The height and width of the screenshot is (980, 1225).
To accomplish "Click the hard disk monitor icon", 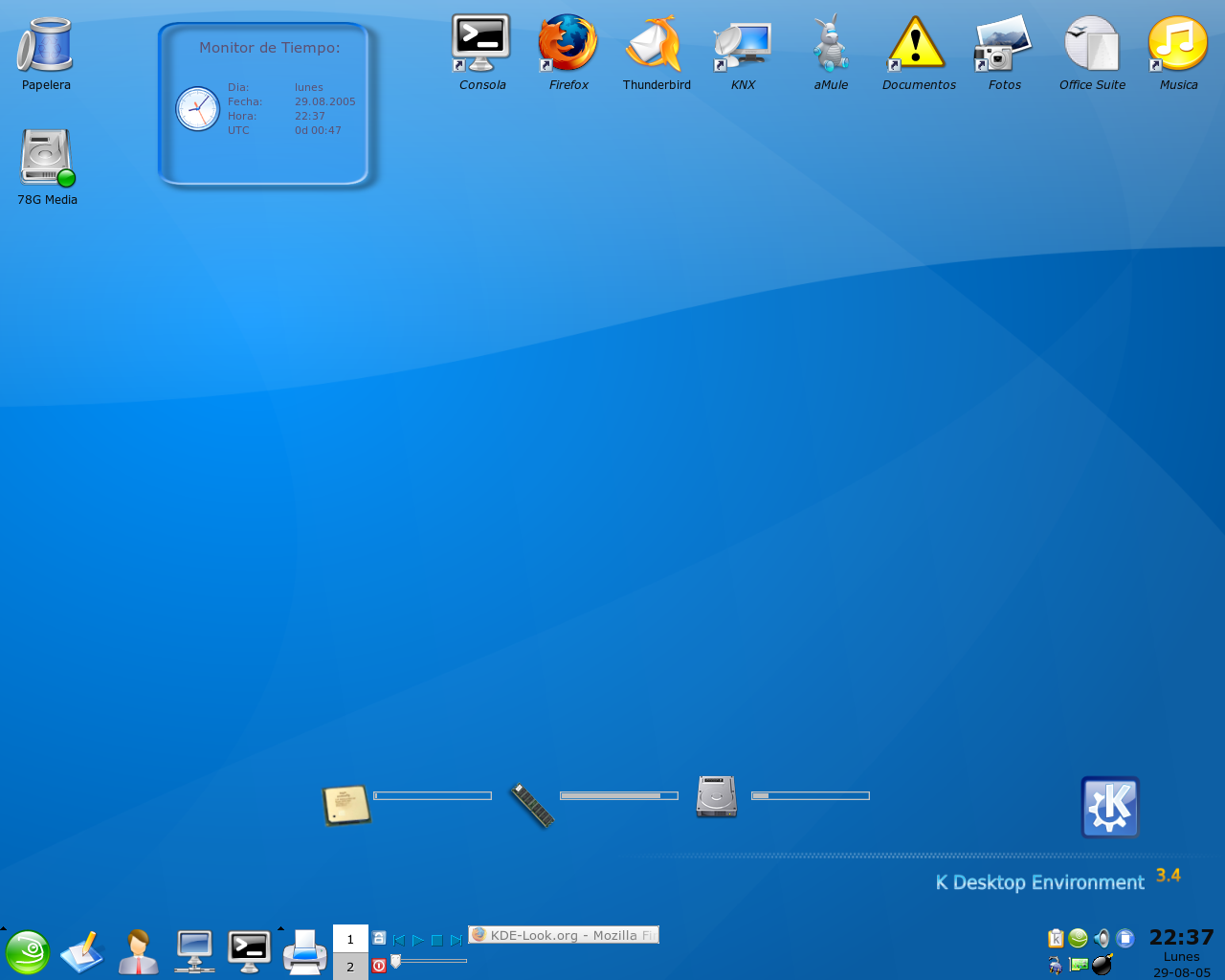I will click(717, 797).
